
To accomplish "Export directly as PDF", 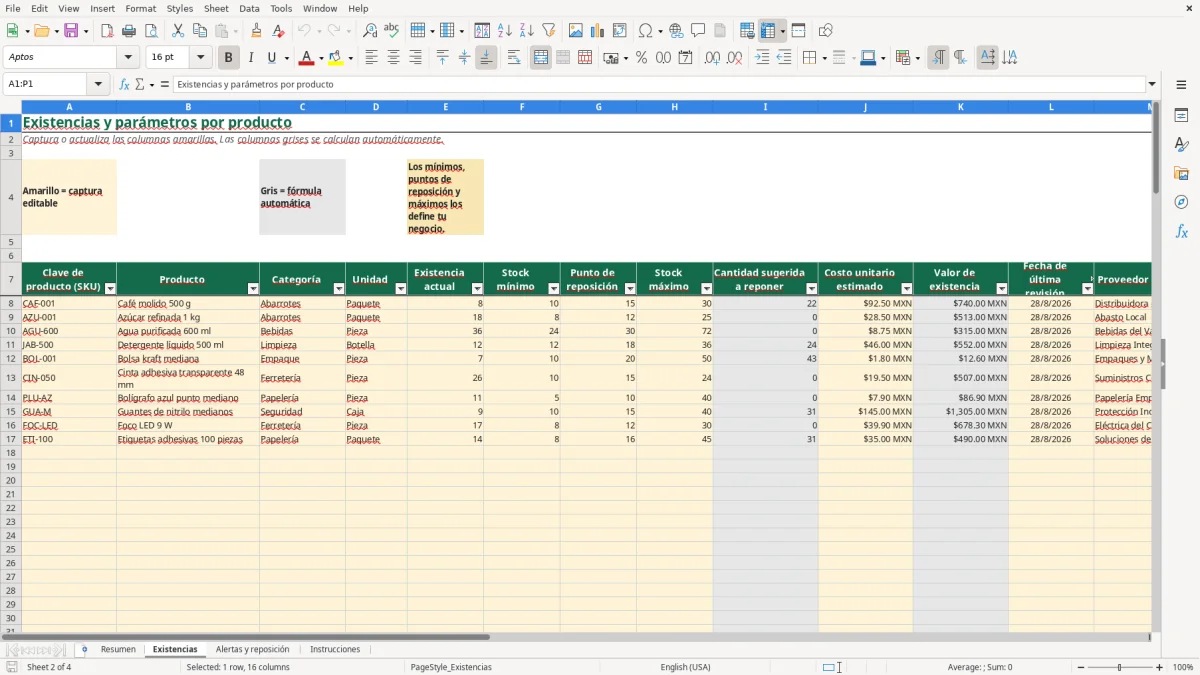I will coord(107,31).
